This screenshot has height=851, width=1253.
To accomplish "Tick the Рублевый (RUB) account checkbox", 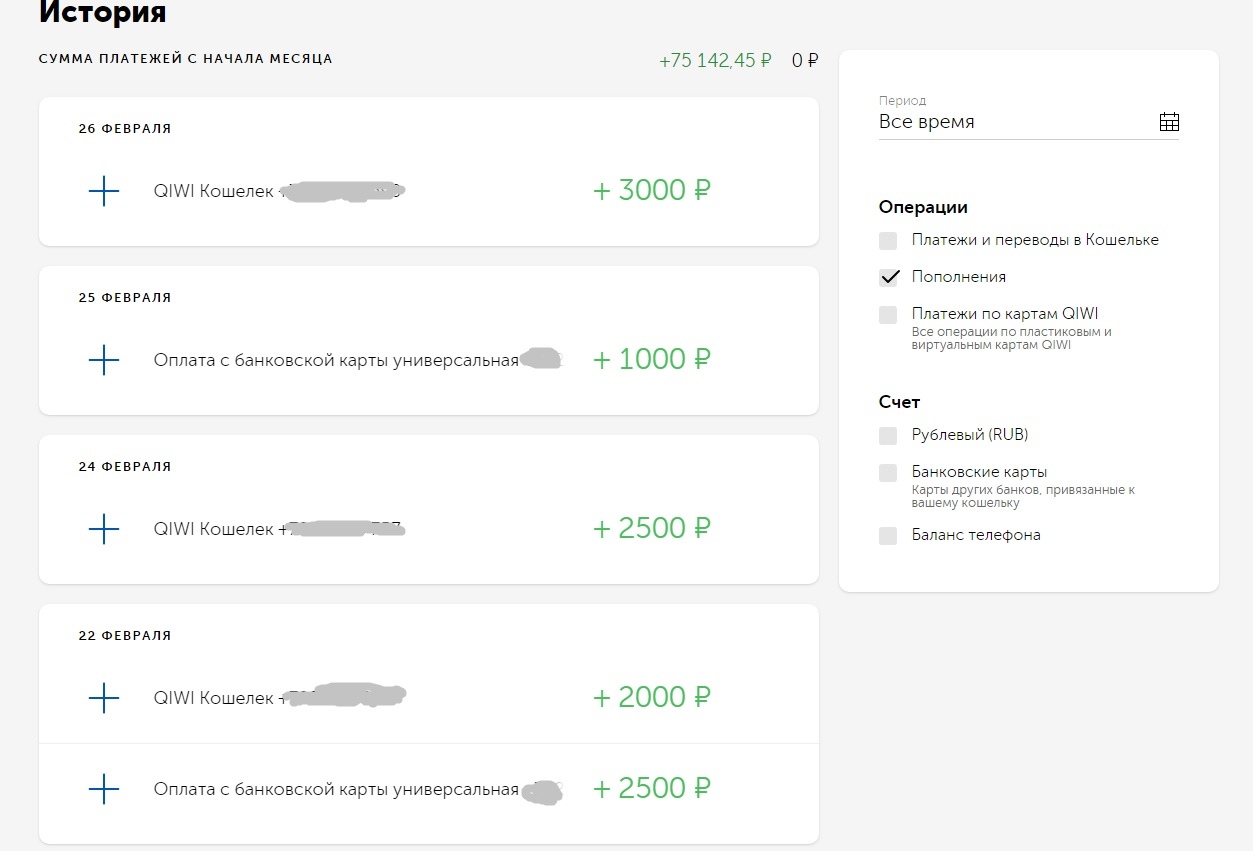I will [x=888, y=436].
